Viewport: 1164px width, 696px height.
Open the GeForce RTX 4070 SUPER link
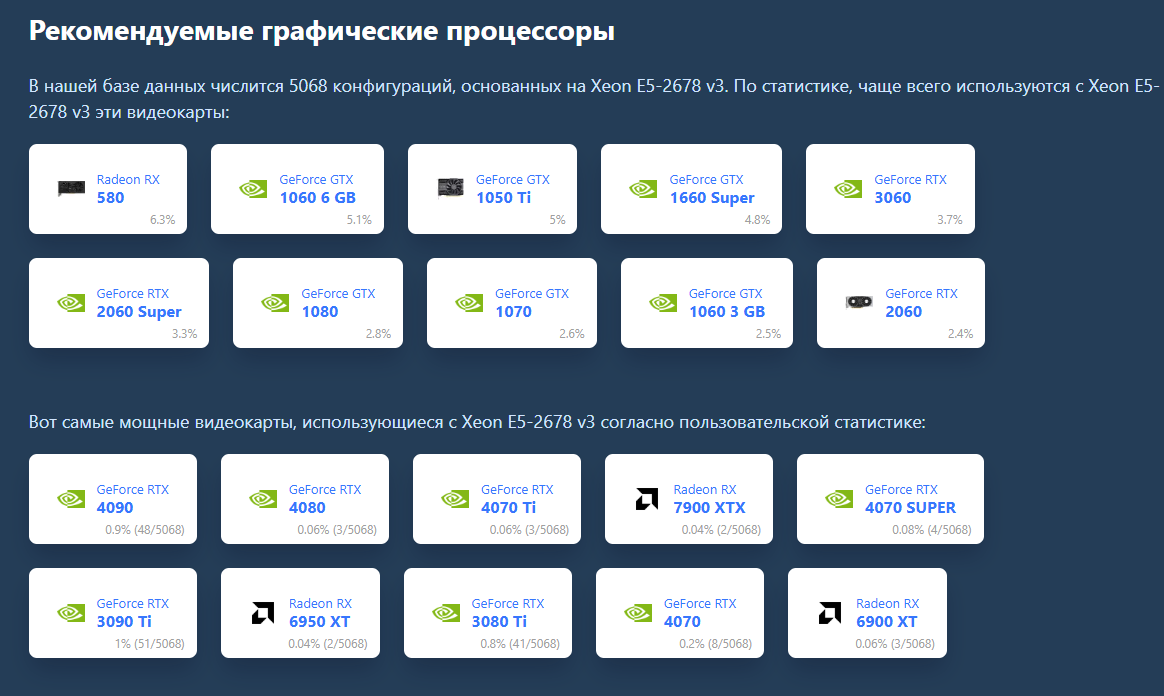click(910, 499)
